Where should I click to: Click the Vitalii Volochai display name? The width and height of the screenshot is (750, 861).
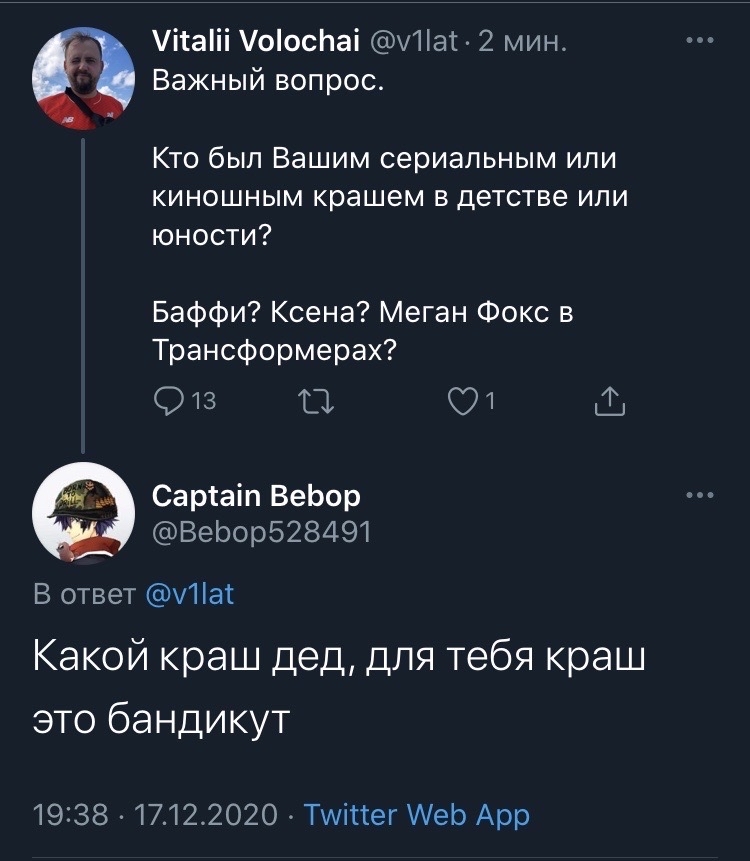[256, 42]
